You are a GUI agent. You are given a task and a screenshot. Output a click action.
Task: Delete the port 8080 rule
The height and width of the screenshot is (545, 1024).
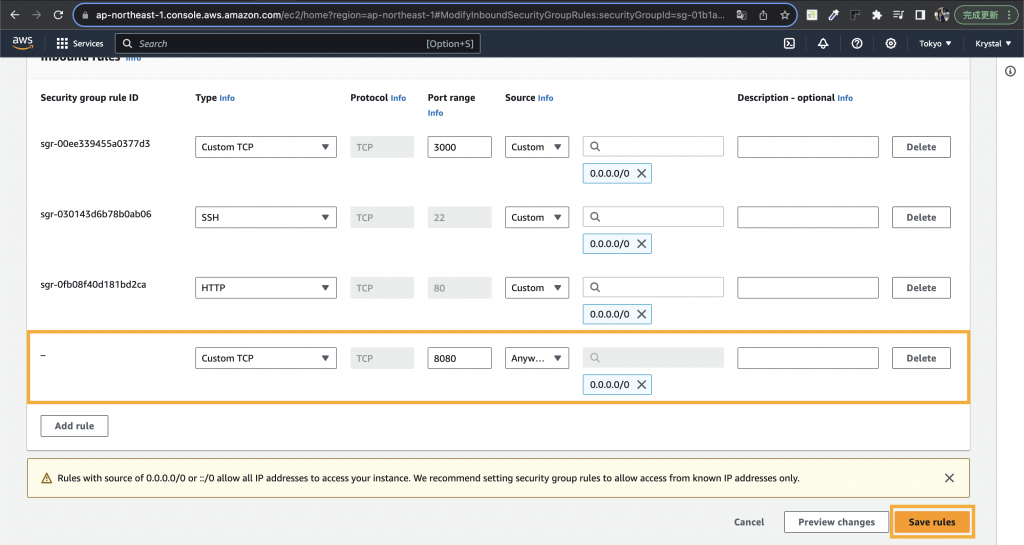tap(921, 358)
